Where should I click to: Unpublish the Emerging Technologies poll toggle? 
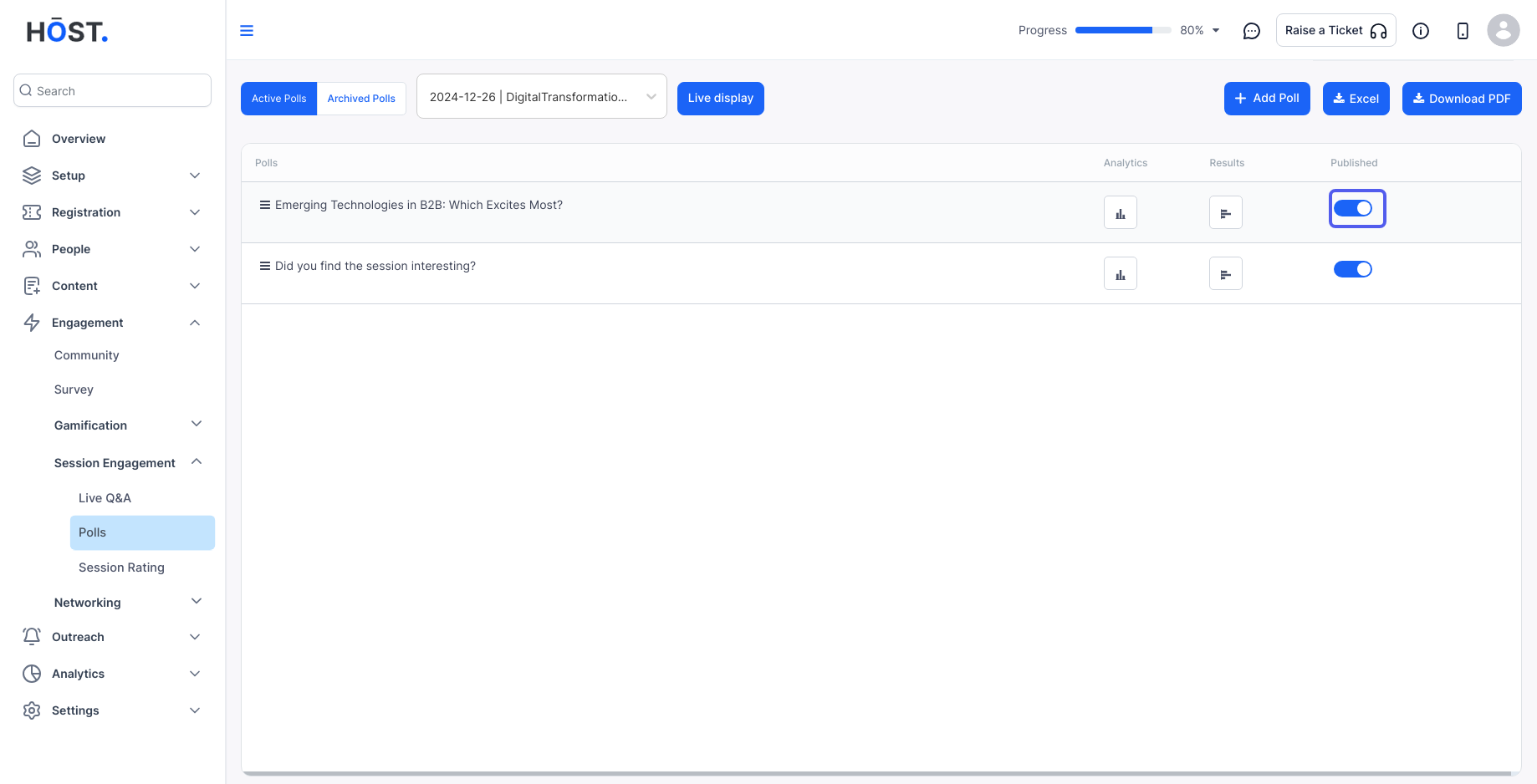1353,208
